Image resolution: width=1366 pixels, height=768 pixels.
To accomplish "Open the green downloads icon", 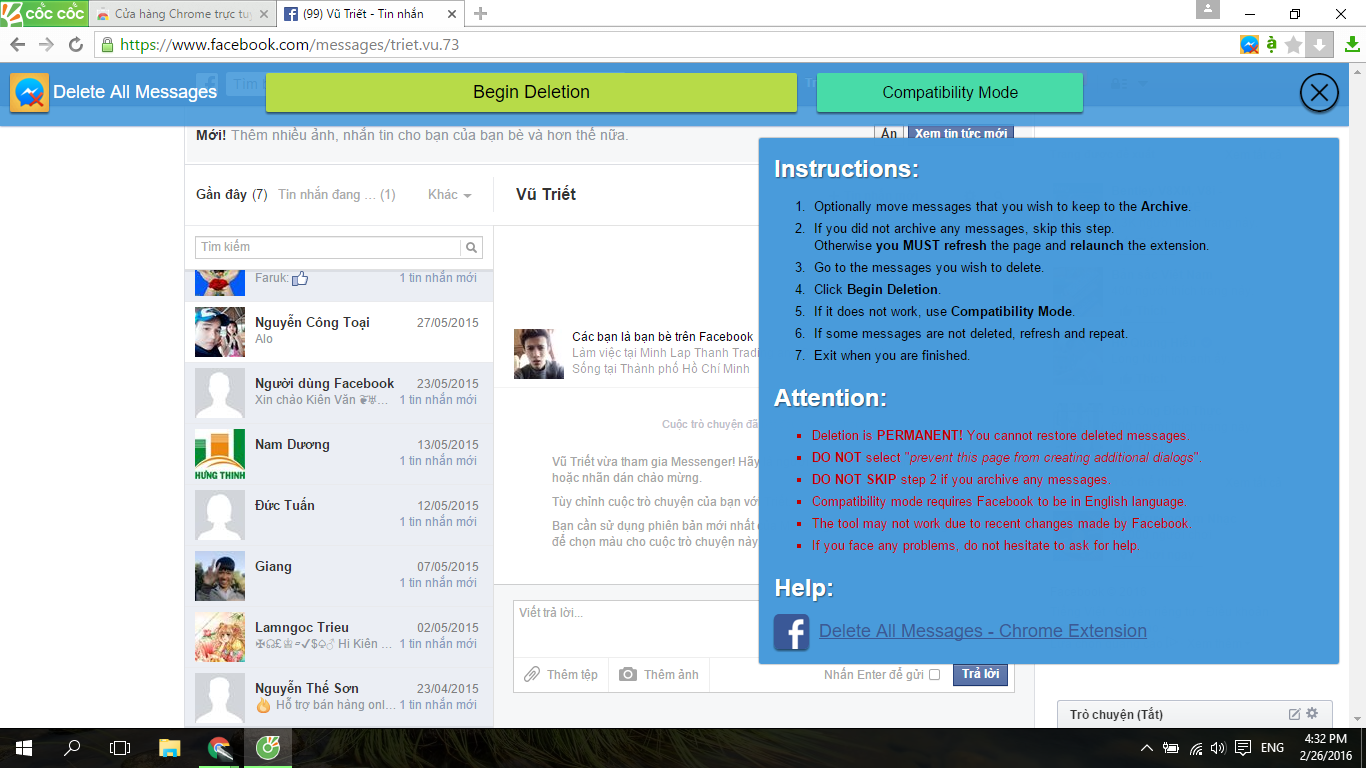I will 1351,44.
